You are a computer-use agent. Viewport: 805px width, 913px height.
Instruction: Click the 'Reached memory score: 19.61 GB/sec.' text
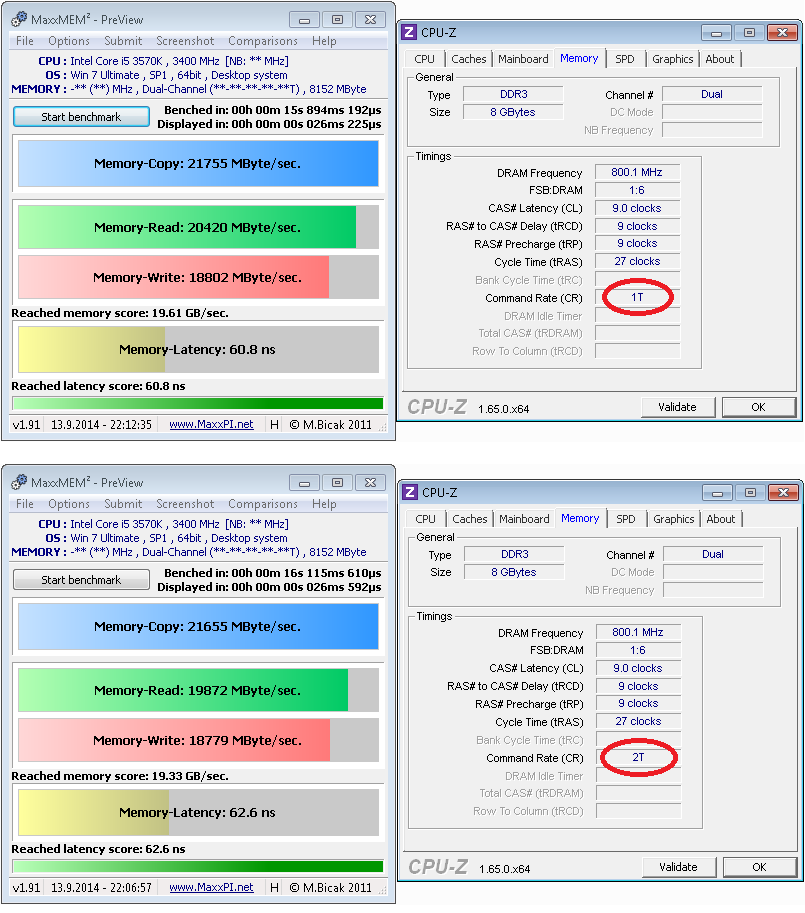point(120,313)
